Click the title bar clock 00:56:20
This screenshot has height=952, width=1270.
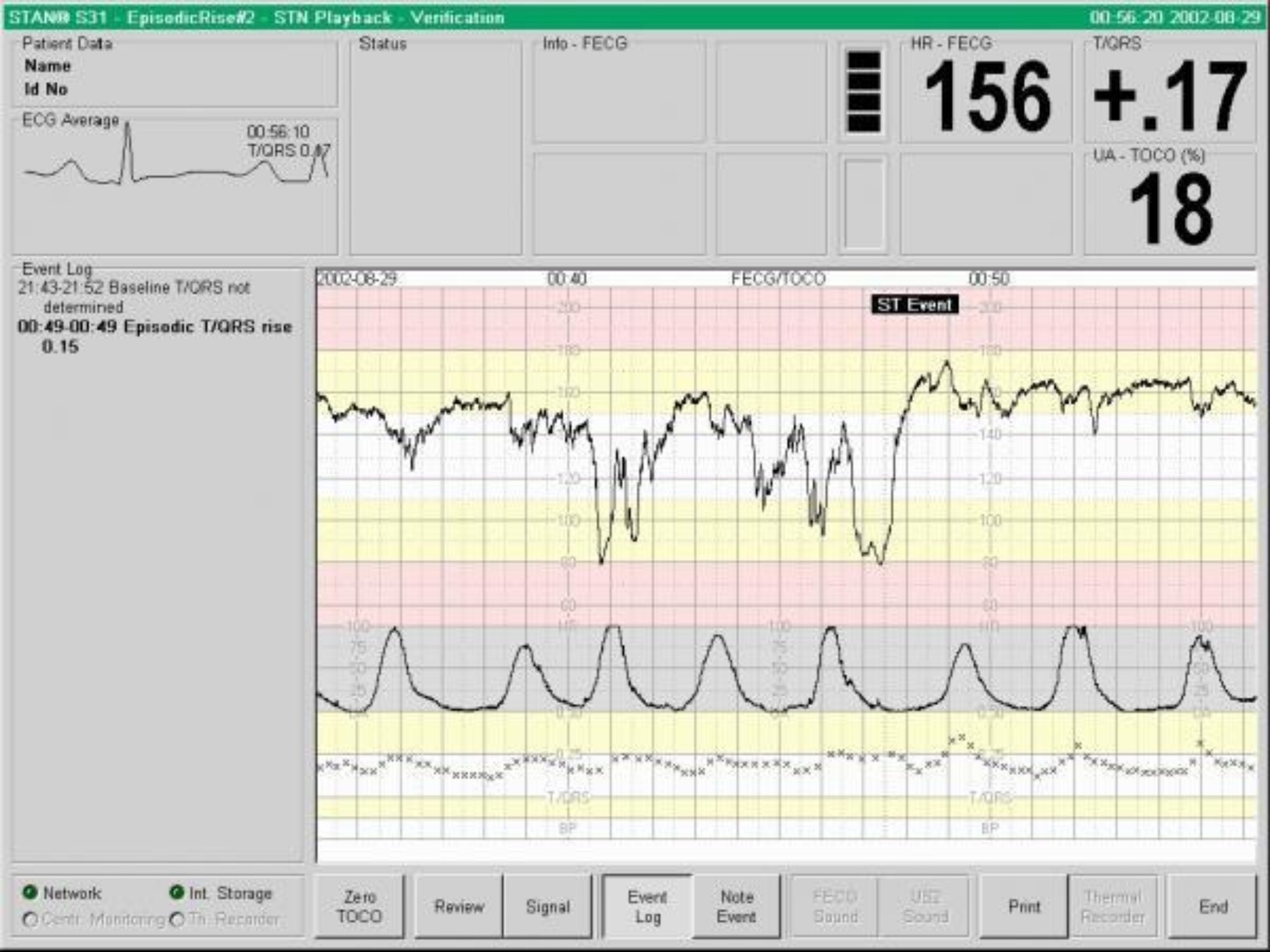[x=1127, y=17]
